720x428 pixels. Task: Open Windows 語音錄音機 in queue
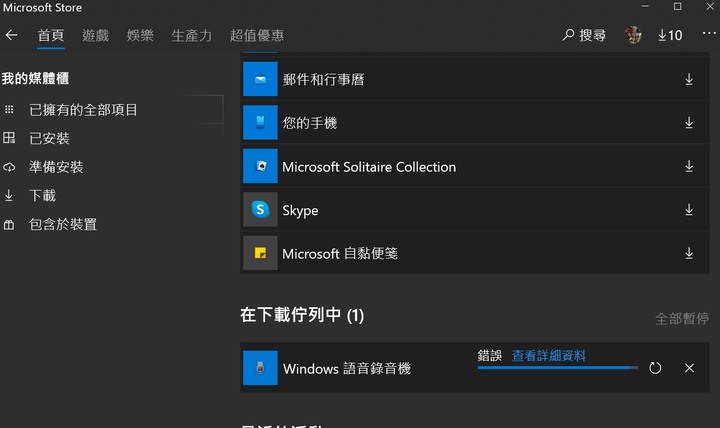pyautogui.click(x=347, y=368)
